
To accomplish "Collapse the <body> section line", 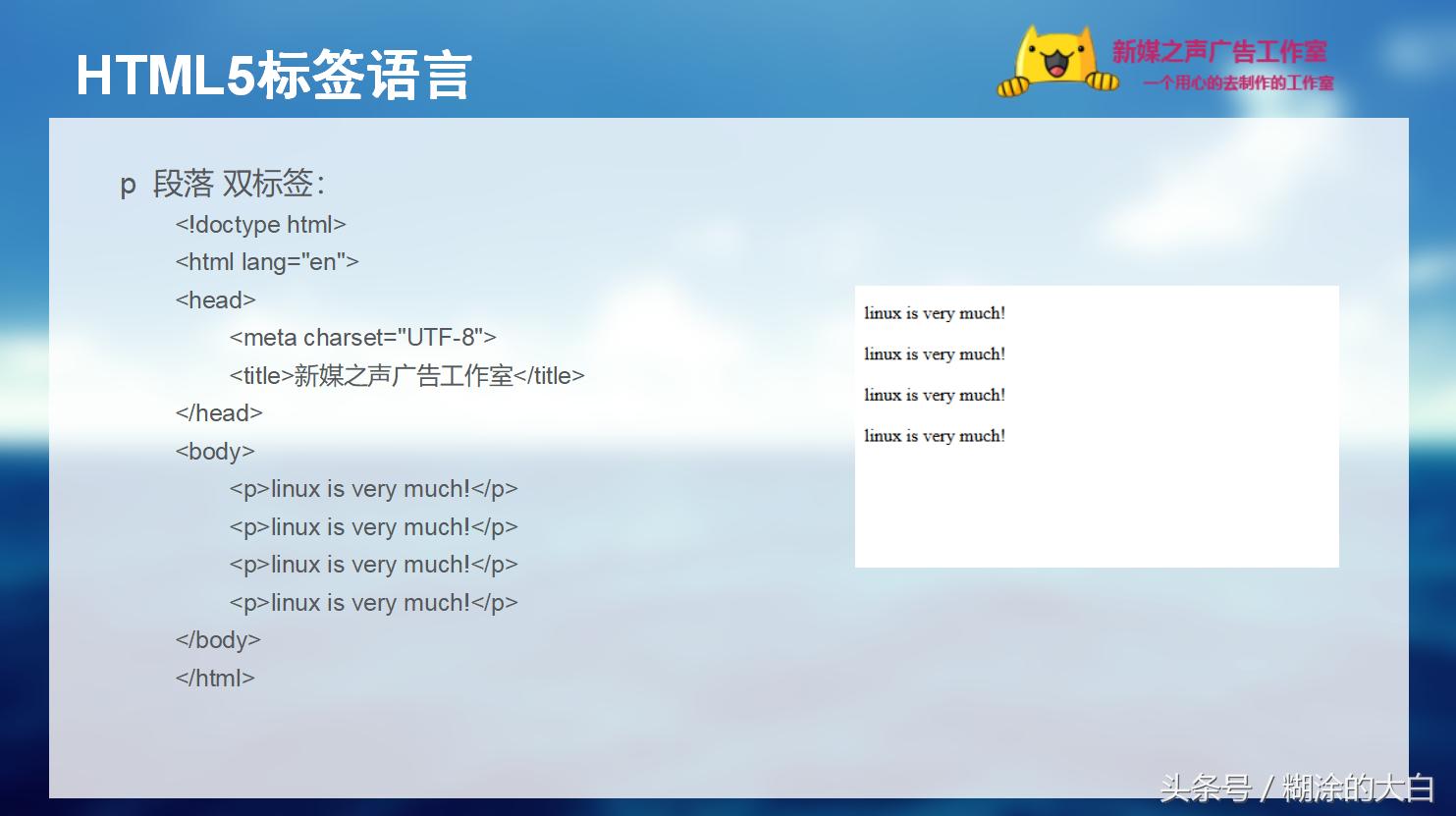I will [x=214, y=451].
